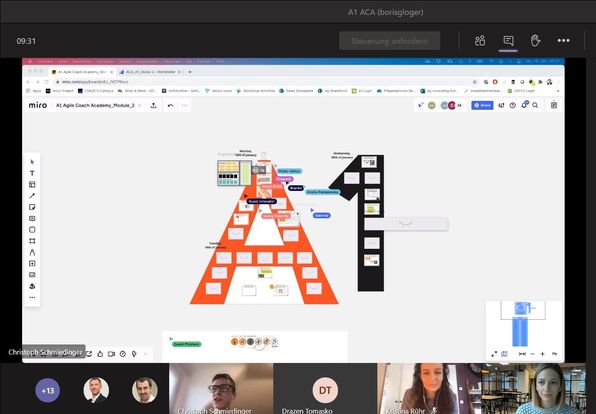This screenshot has width=596, height=414.
Task: Toggle the Teams meeting chat panel
Action: 508,41
